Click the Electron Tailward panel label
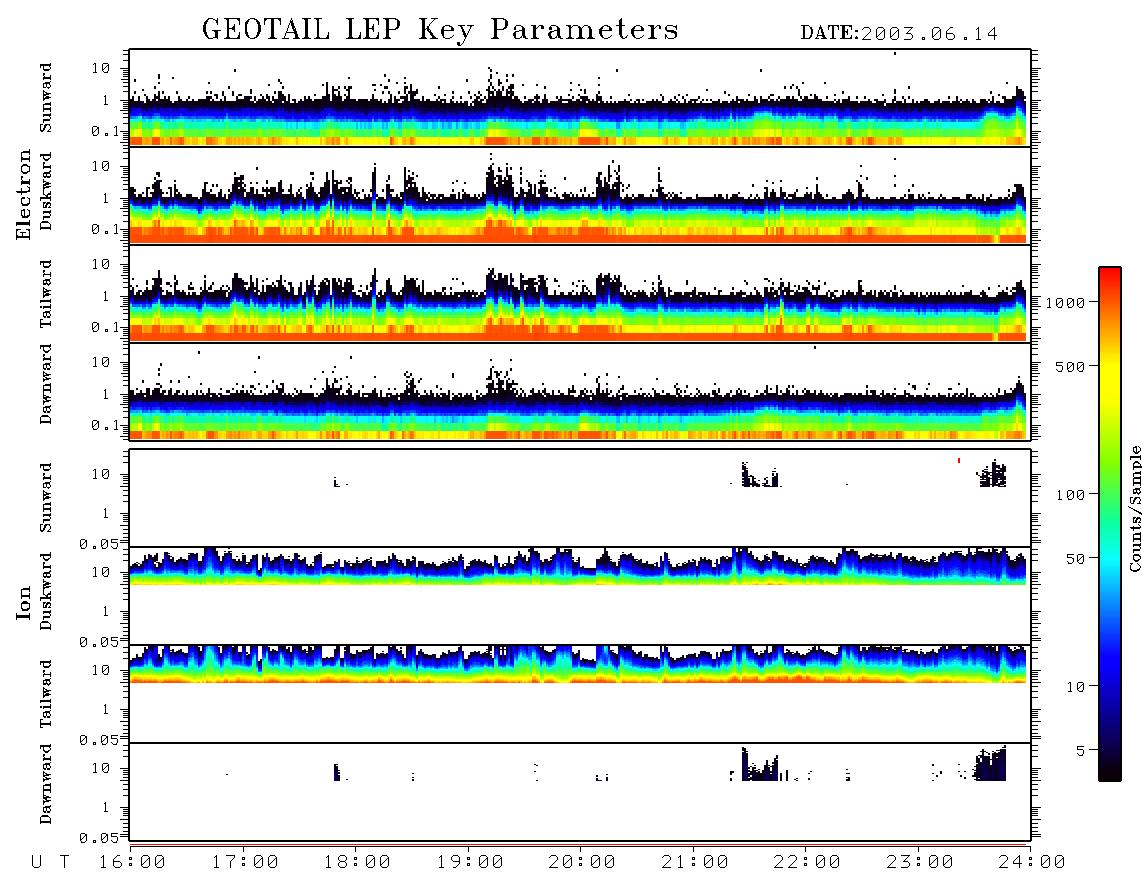The width and height of the screenshot is (1142, 880). coord(46,294)
